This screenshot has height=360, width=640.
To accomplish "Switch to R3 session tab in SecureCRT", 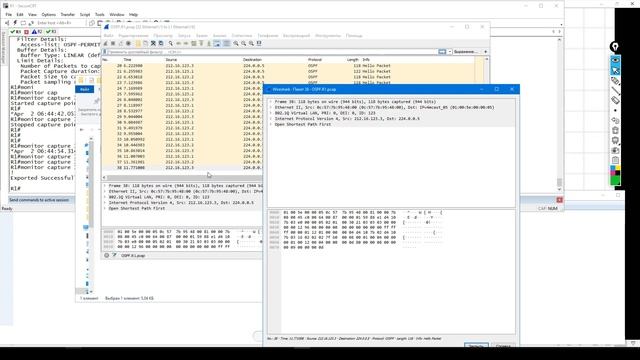I will (x=51, y=31).
